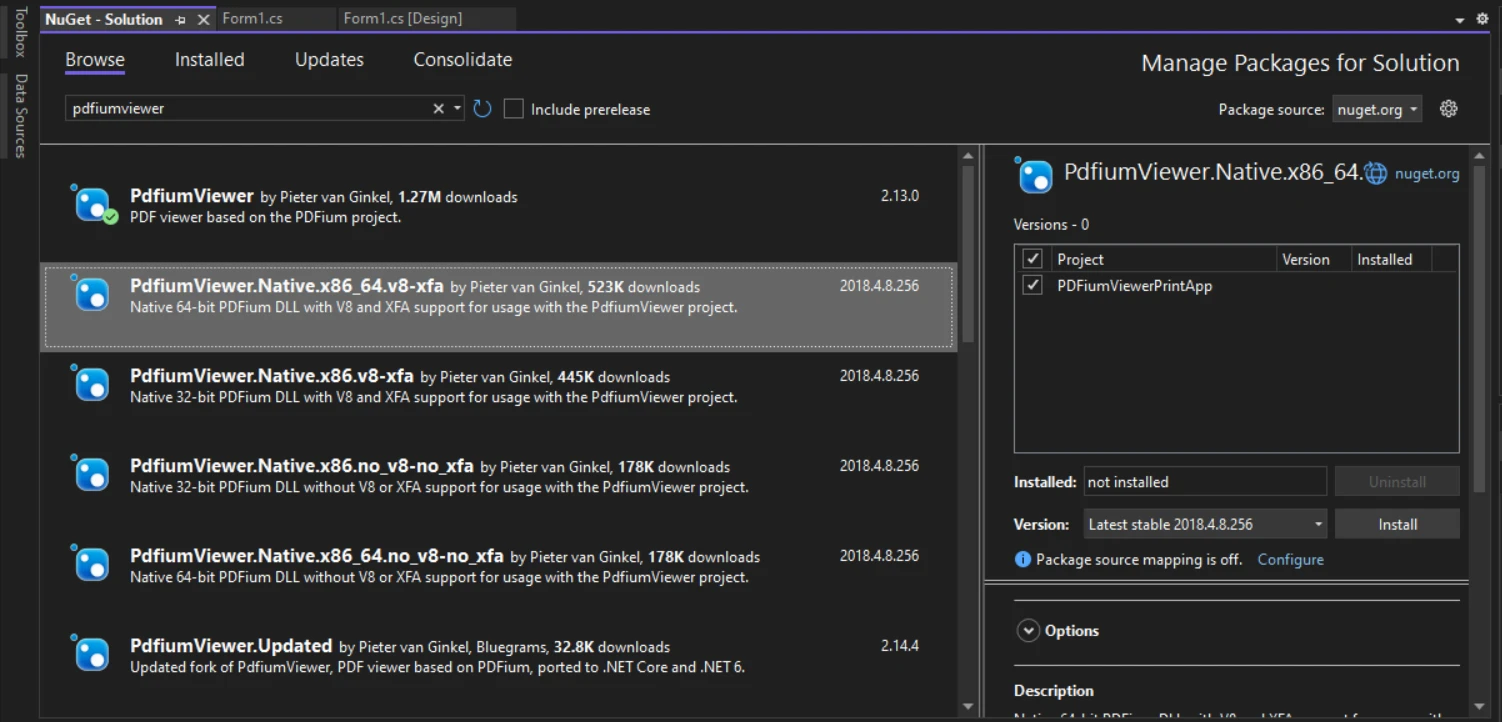Open the Package source dropdown

click(x=1378, y=110)
